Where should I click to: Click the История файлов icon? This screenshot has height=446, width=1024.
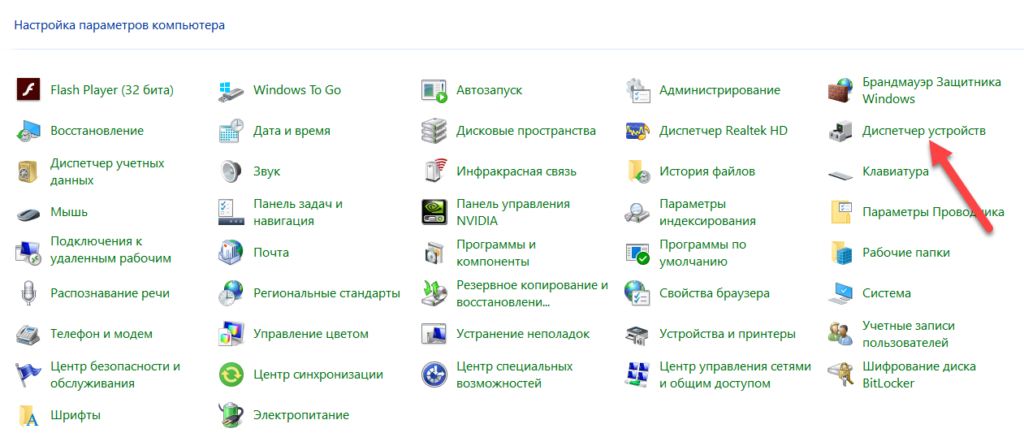[x=637, y=172]
